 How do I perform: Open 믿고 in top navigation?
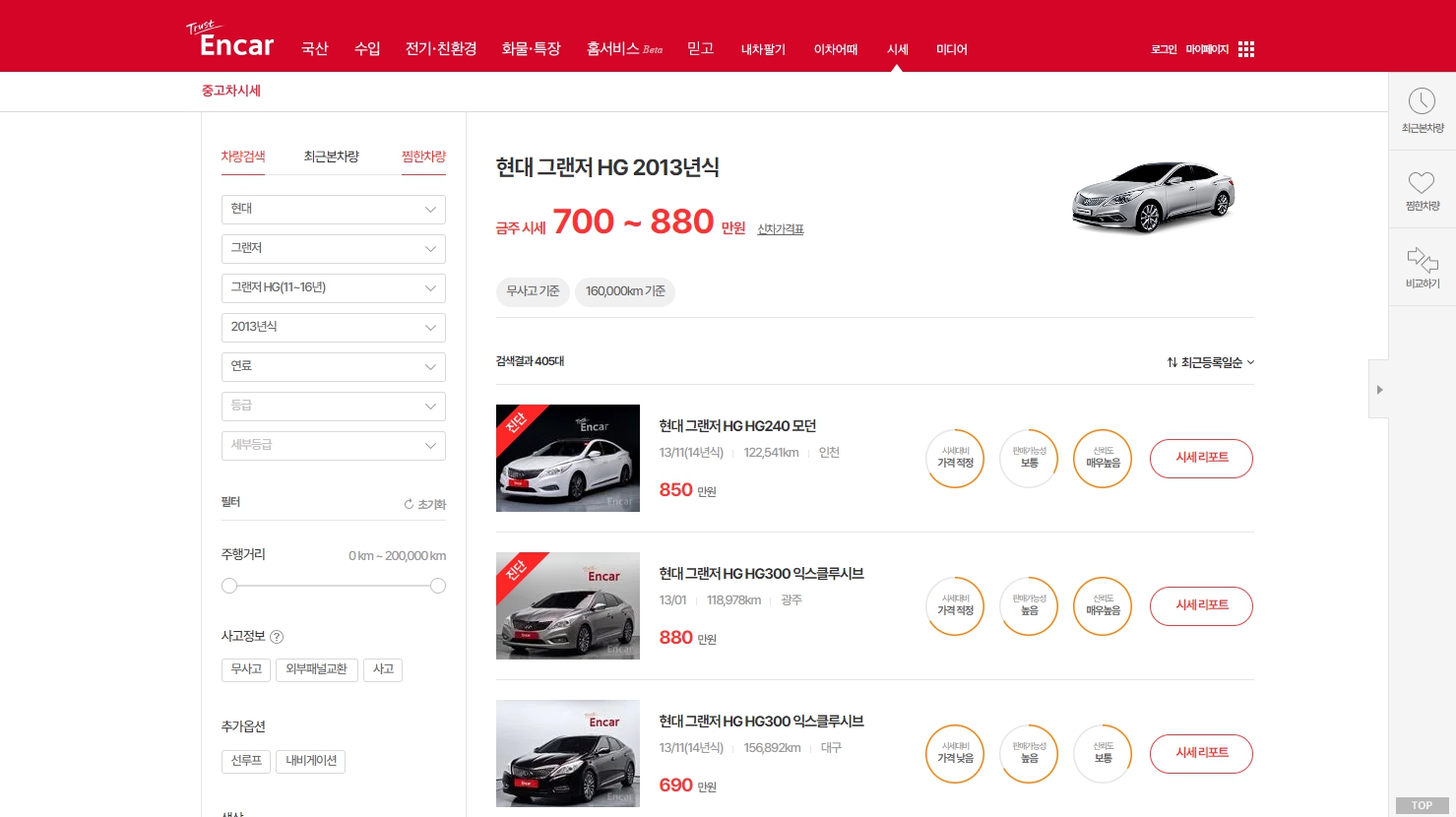click(x=700, y=49)
